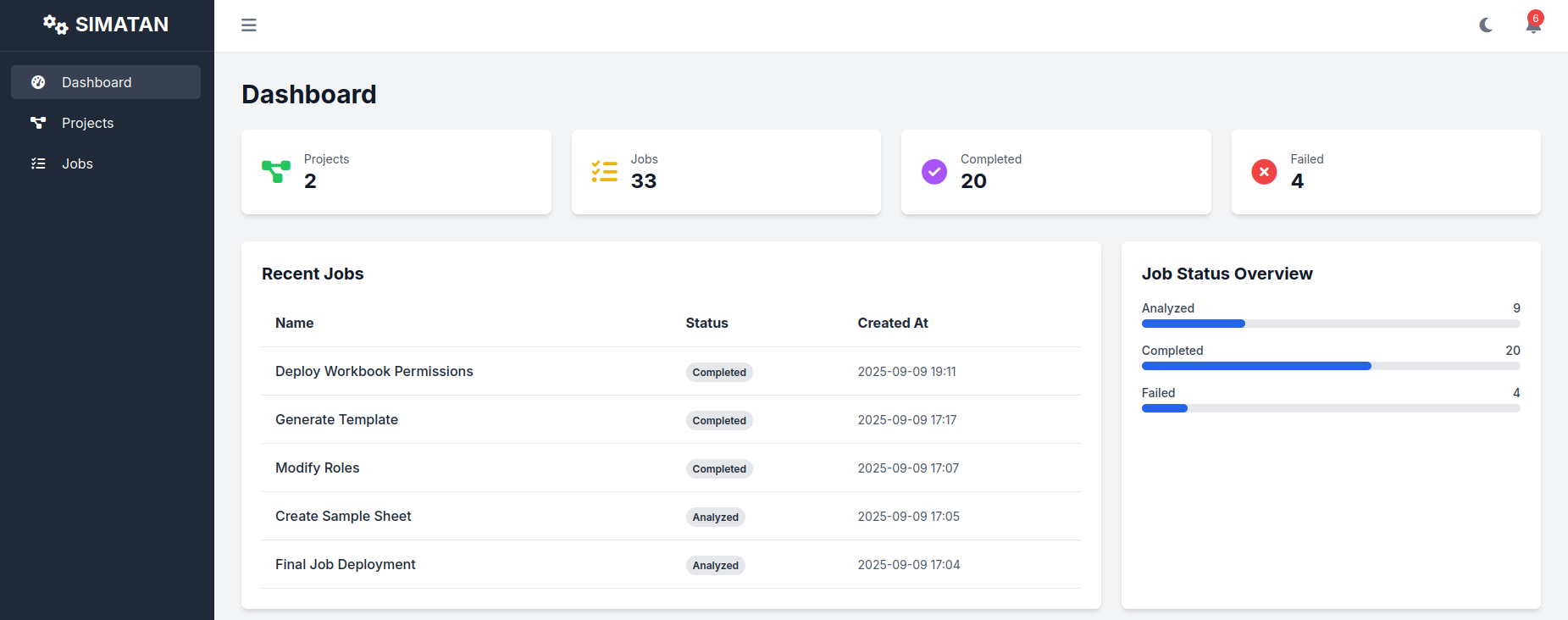Open the Modify Roles job
The height and width of the screenshot is (620, 1568).
[x=318, y=468]
